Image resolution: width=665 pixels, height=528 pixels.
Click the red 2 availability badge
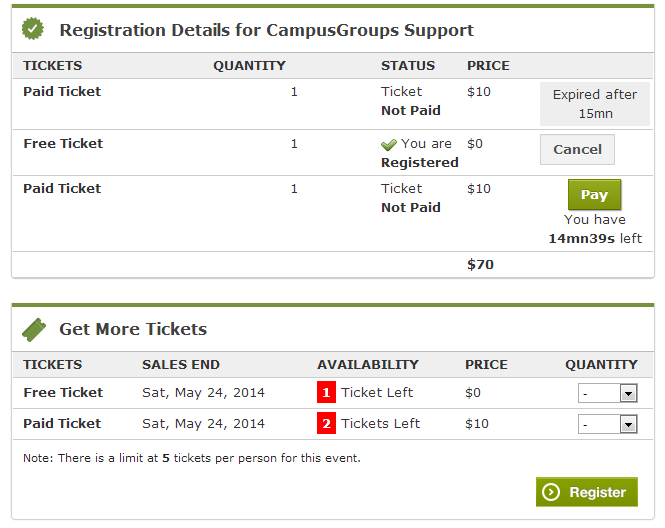[326, 423]
